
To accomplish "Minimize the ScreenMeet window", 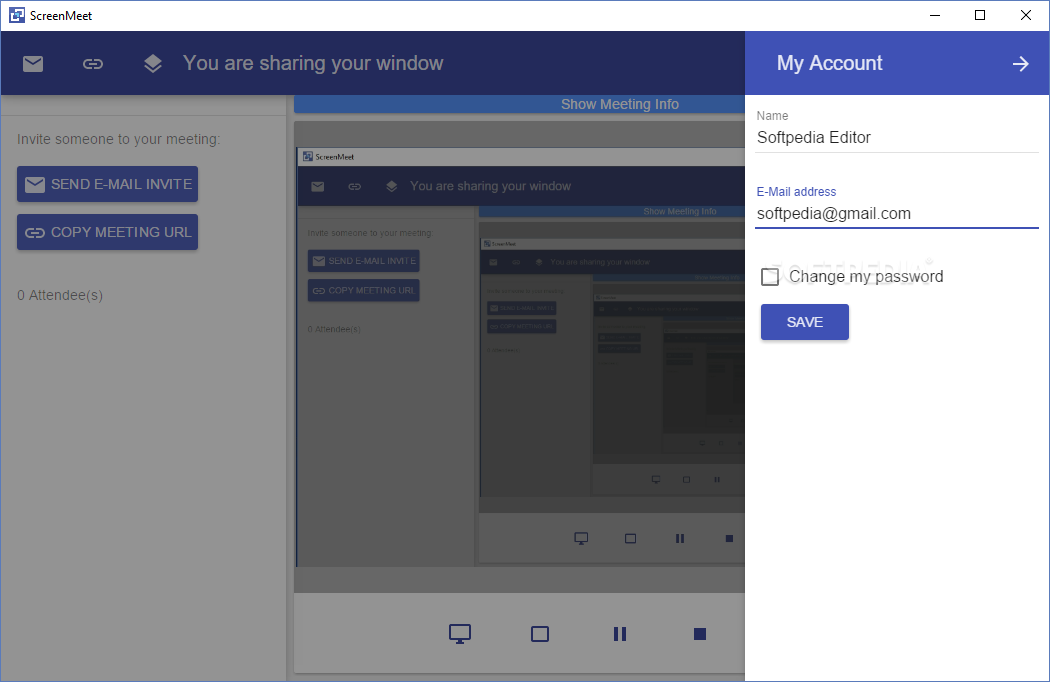I will pyautogui.click(x=935, y=15).
